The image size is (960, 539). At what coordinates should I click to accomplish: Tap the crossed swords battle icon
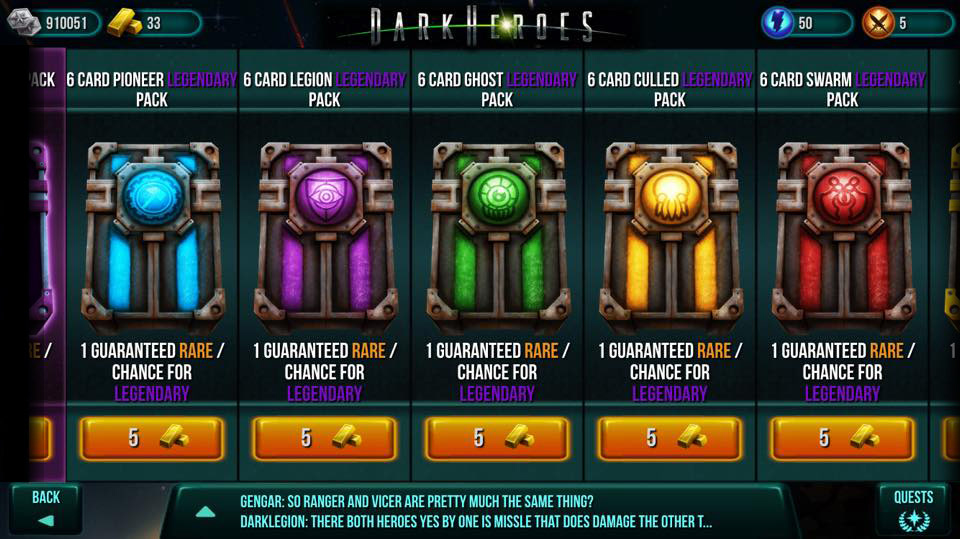[877, 23]
